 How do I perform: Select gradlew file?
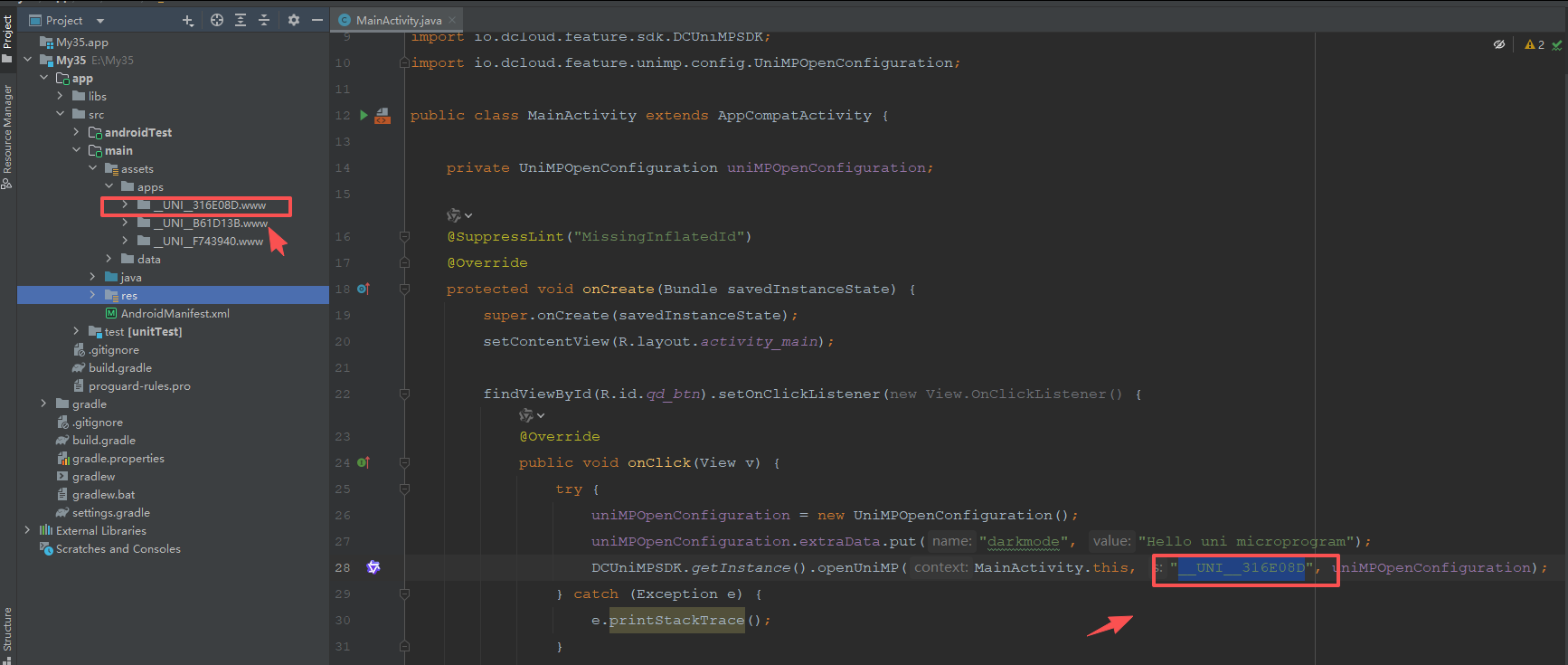(93, 477)
